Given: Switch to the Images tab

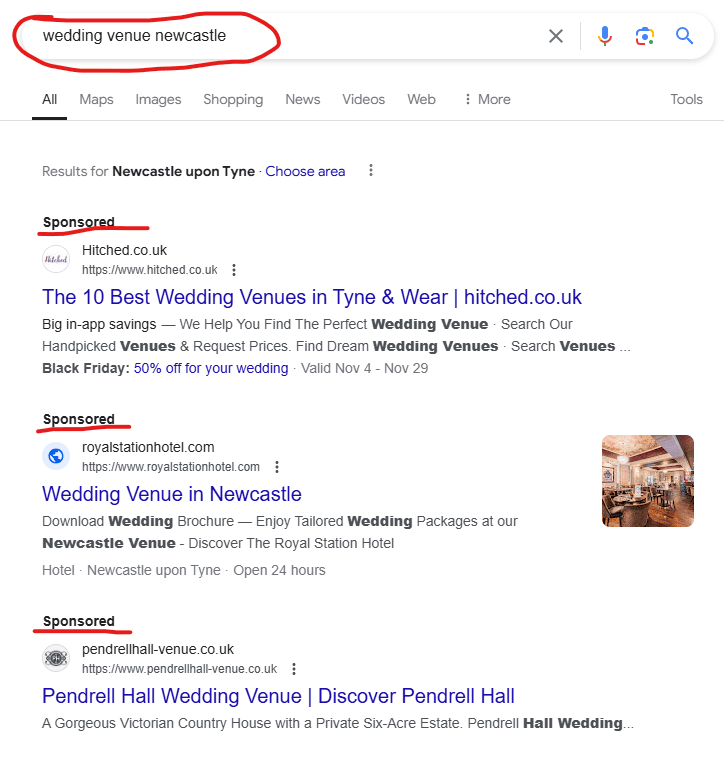Looking at the screenshot, I should (x=158, y=99).
